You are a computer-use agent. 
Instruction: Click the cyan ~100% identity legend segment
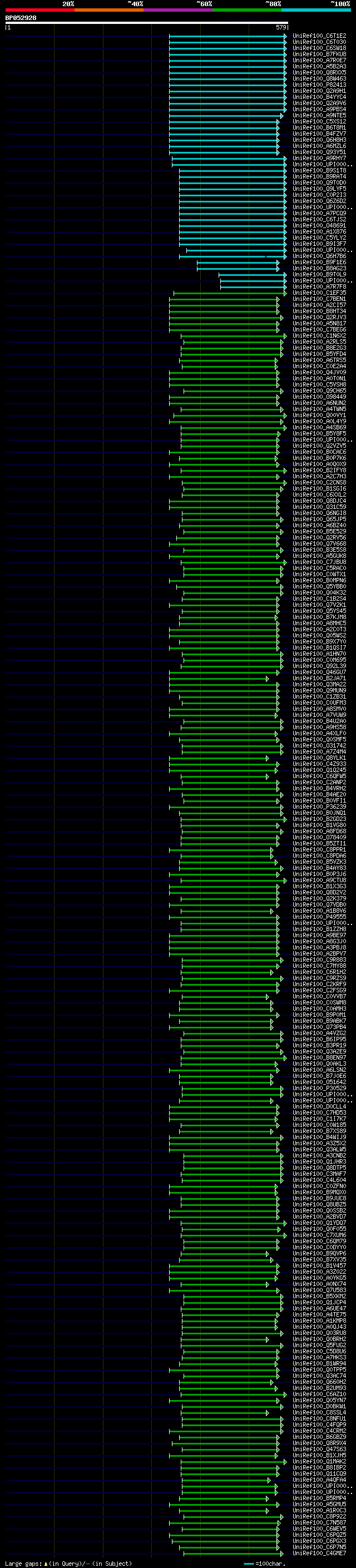click(316, 10)
